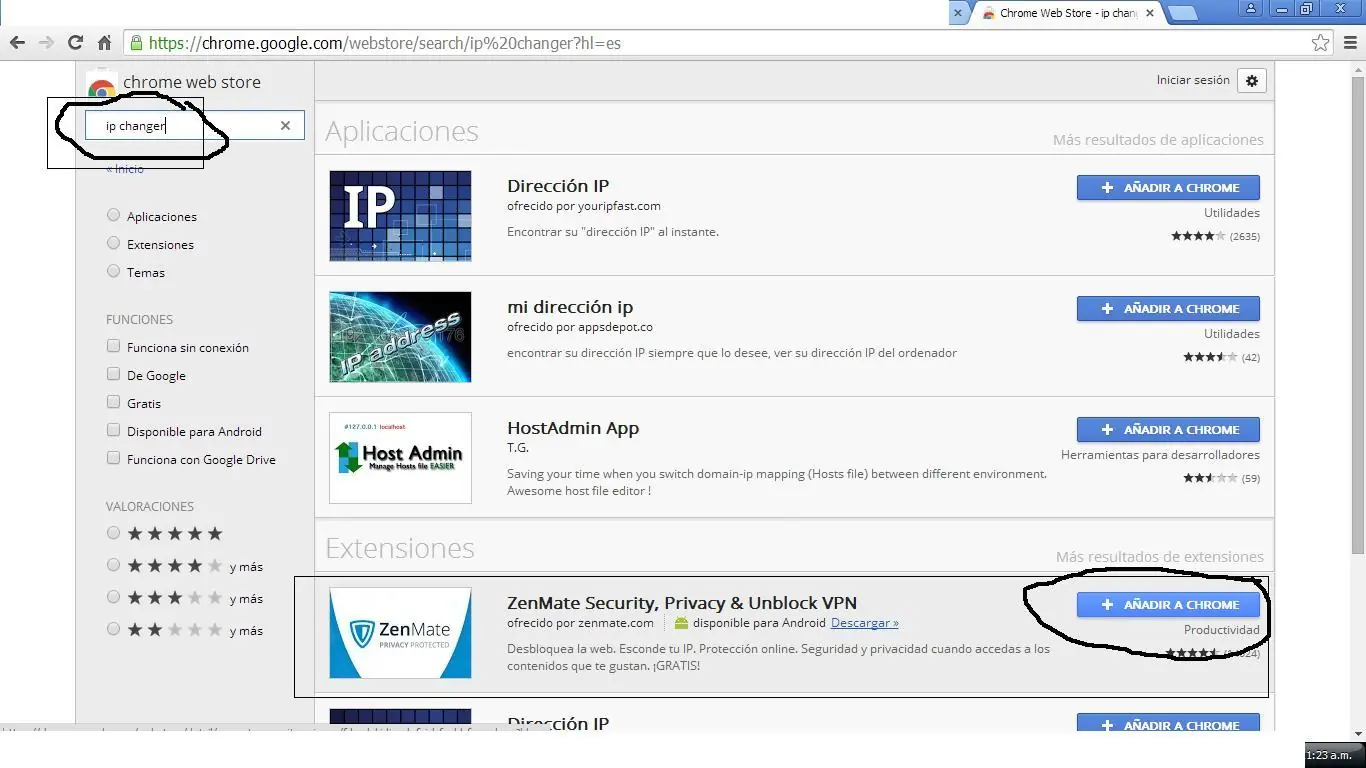The width and height of the screenshot is (1366, 768).
Task: Enable the Funciona sin conexión checkbox
Action: click(x=114, y=347)
